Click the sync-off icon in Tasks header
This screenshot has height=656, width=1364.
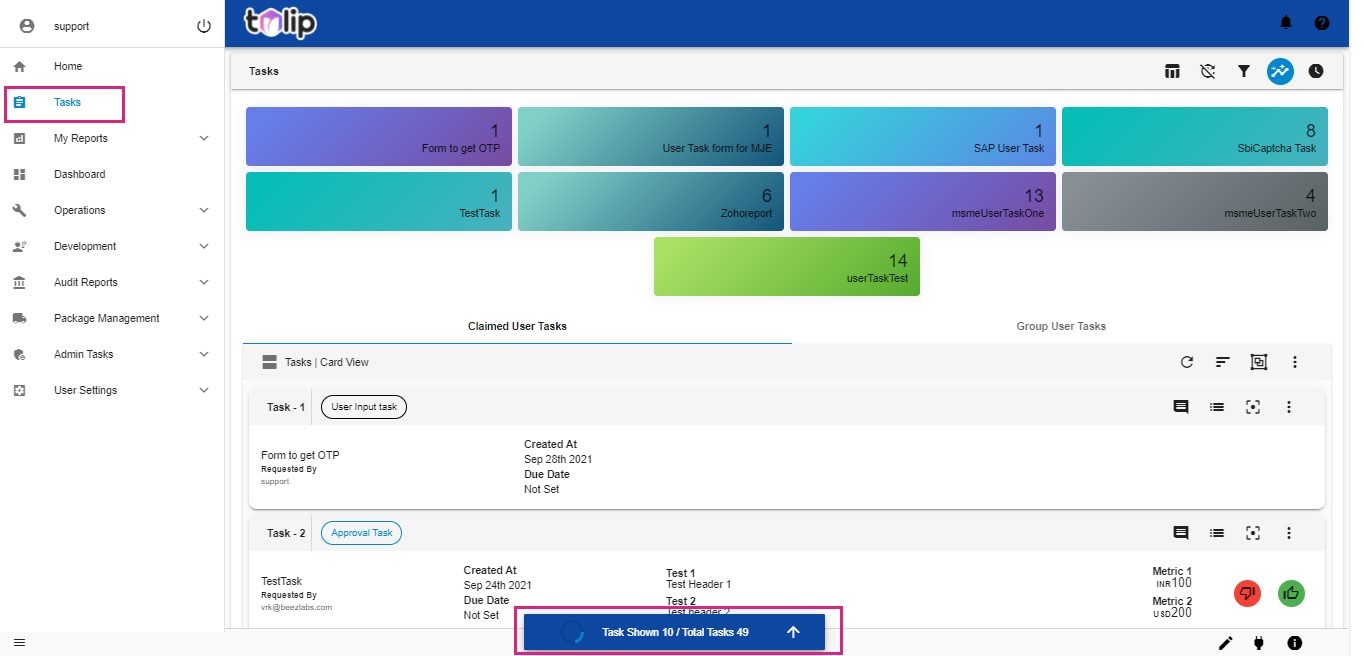click(1208, 71)
